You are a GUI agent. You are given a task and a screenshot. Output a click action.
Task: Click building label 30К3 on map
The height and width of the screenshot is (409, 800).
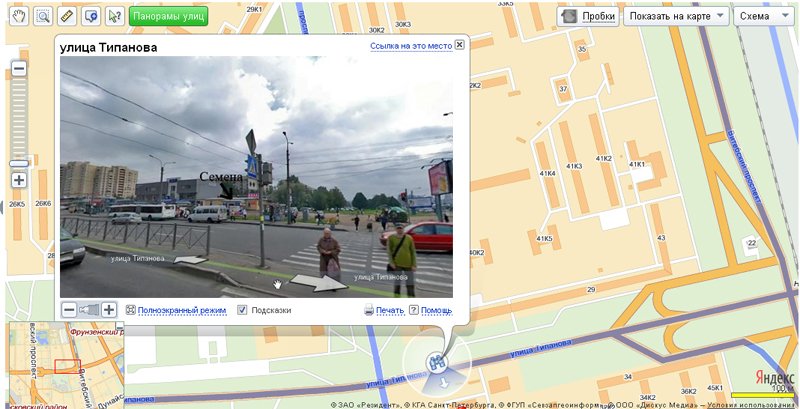403,24
